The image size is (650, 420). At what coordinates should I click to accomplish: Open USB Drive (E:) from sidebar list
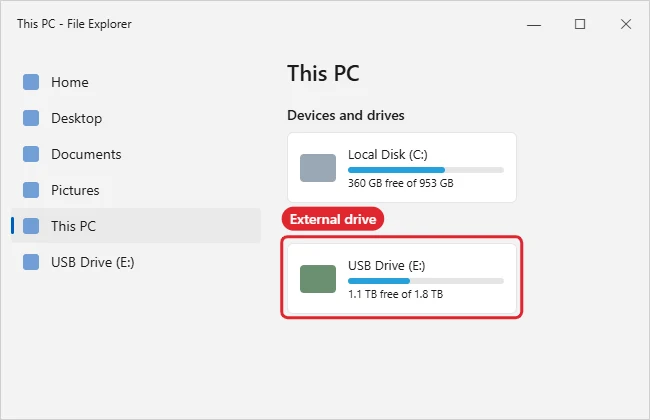[136, 262]
